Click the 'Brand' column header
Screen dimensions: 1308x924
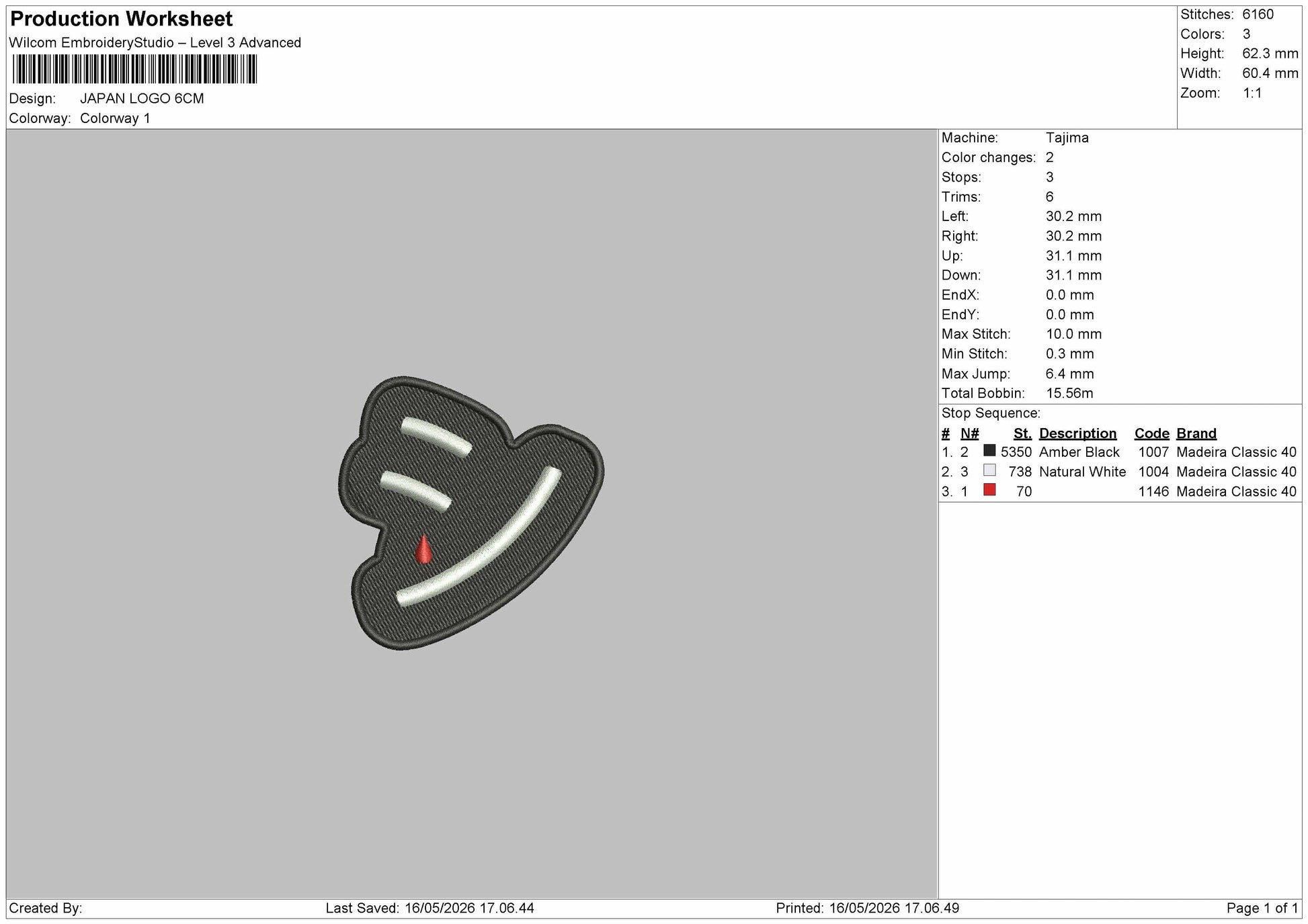click(1196, 433)
